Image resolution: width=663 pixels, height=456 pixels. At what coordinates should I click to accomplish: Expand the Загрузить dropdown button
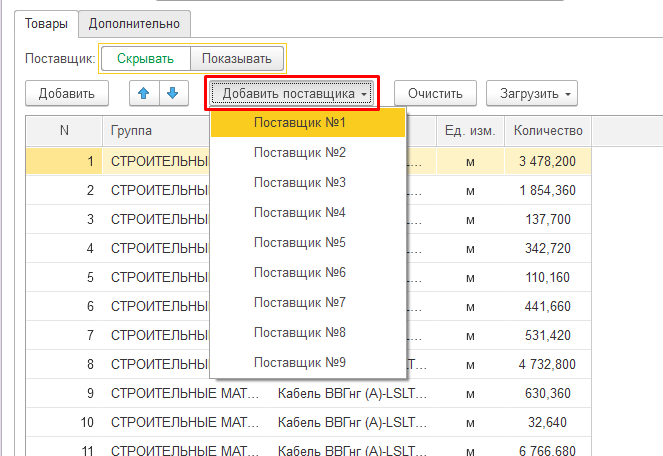click(531, 94)
